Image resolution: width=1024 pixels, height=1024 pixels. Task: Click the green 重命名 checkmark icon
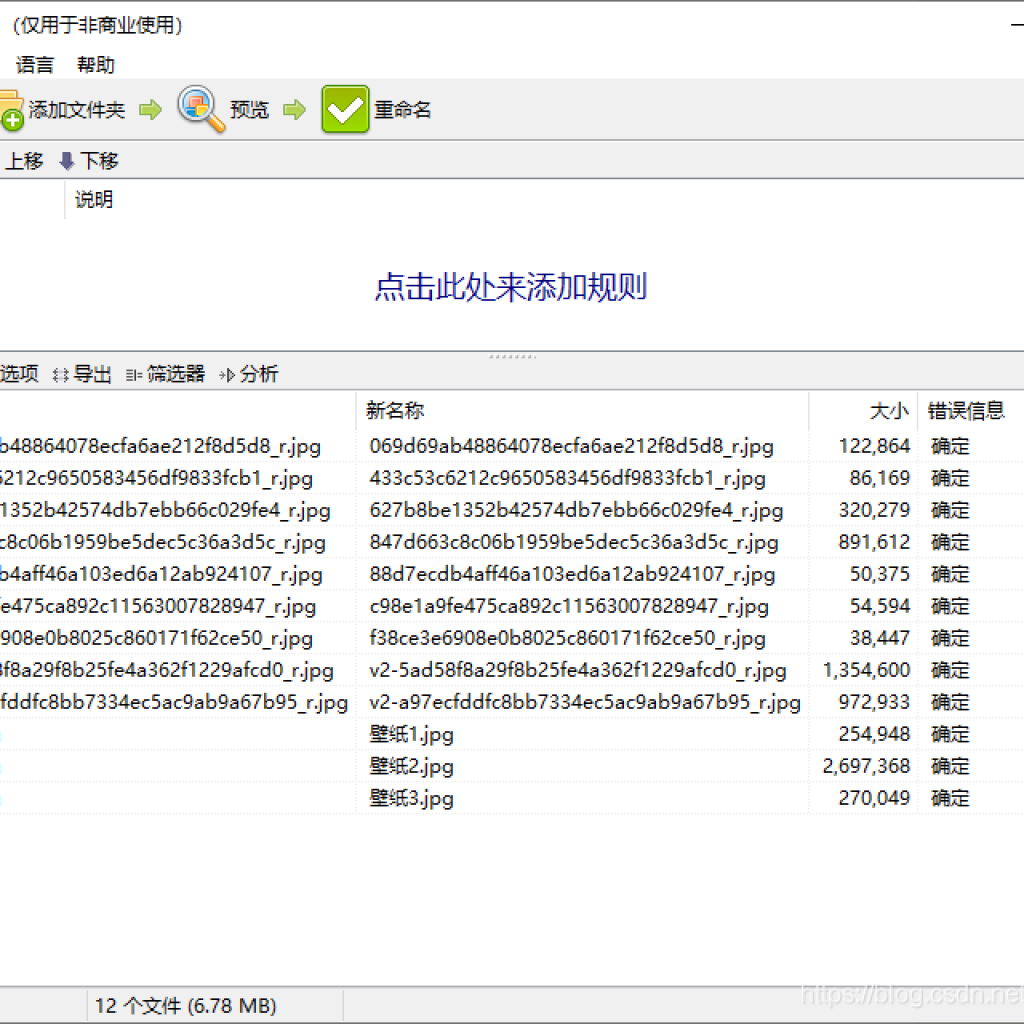pos(344,108)
